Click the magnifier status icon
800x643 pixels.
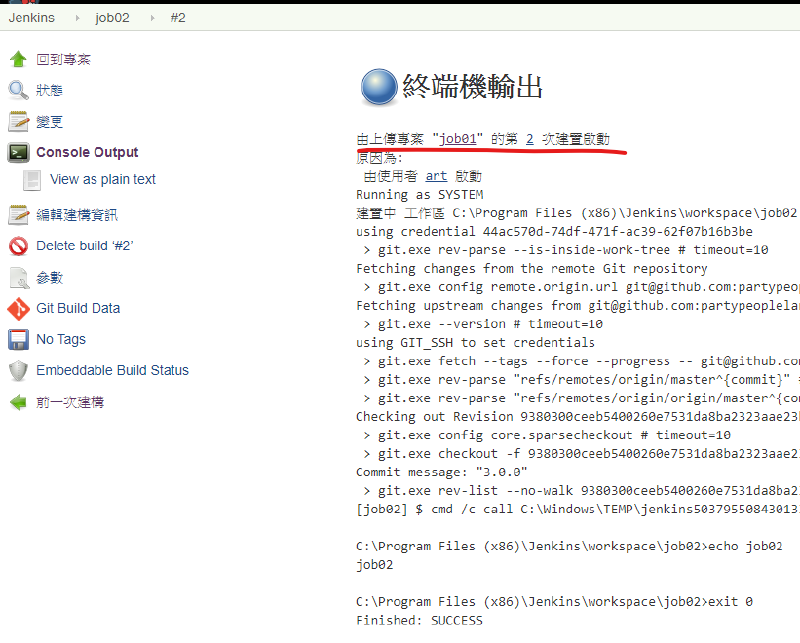(18, 90)
